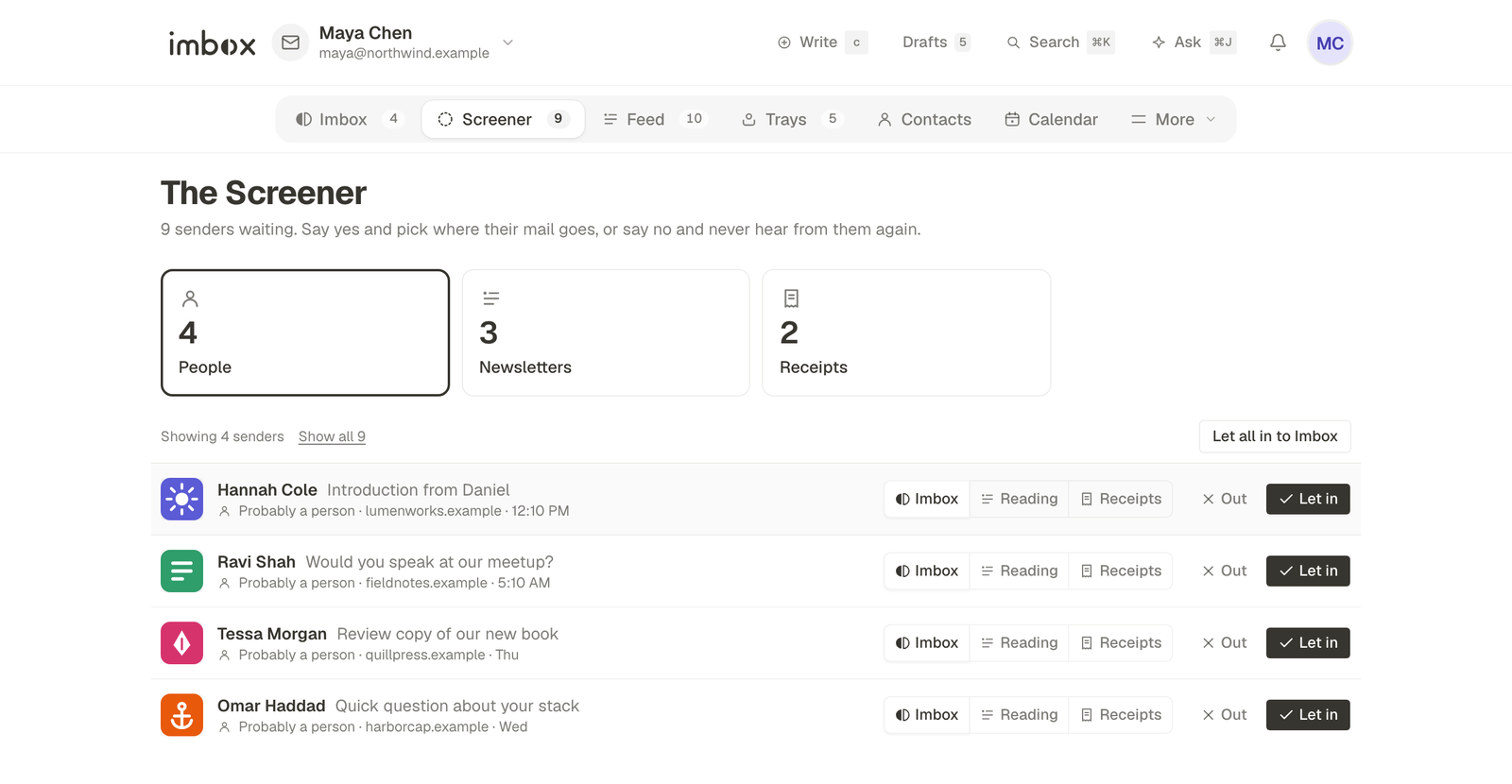The height and width of the screenshot is (784, 1512).
Task: Click Omar Haddad's orange anchor avatar
Action: pyautogui.click(x=181, y=715)
